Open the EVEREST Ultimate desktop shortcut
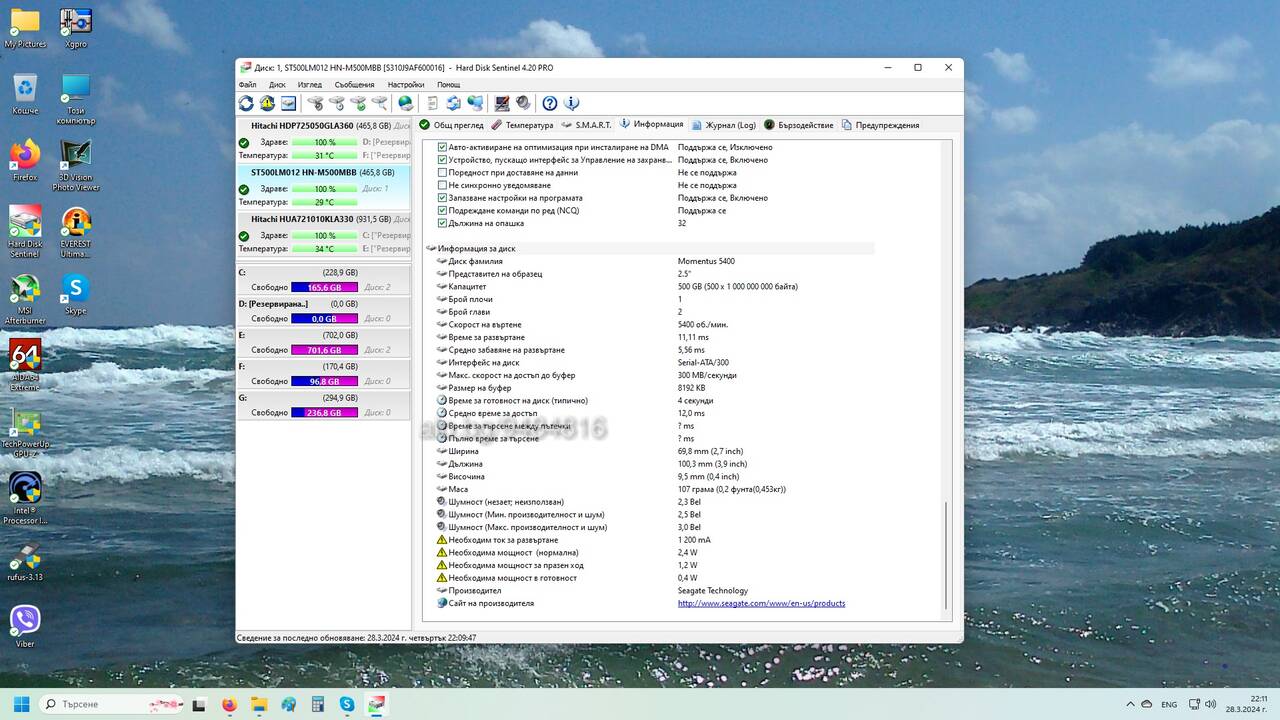This screenshot has height=720, width=1280. point(76,232)
